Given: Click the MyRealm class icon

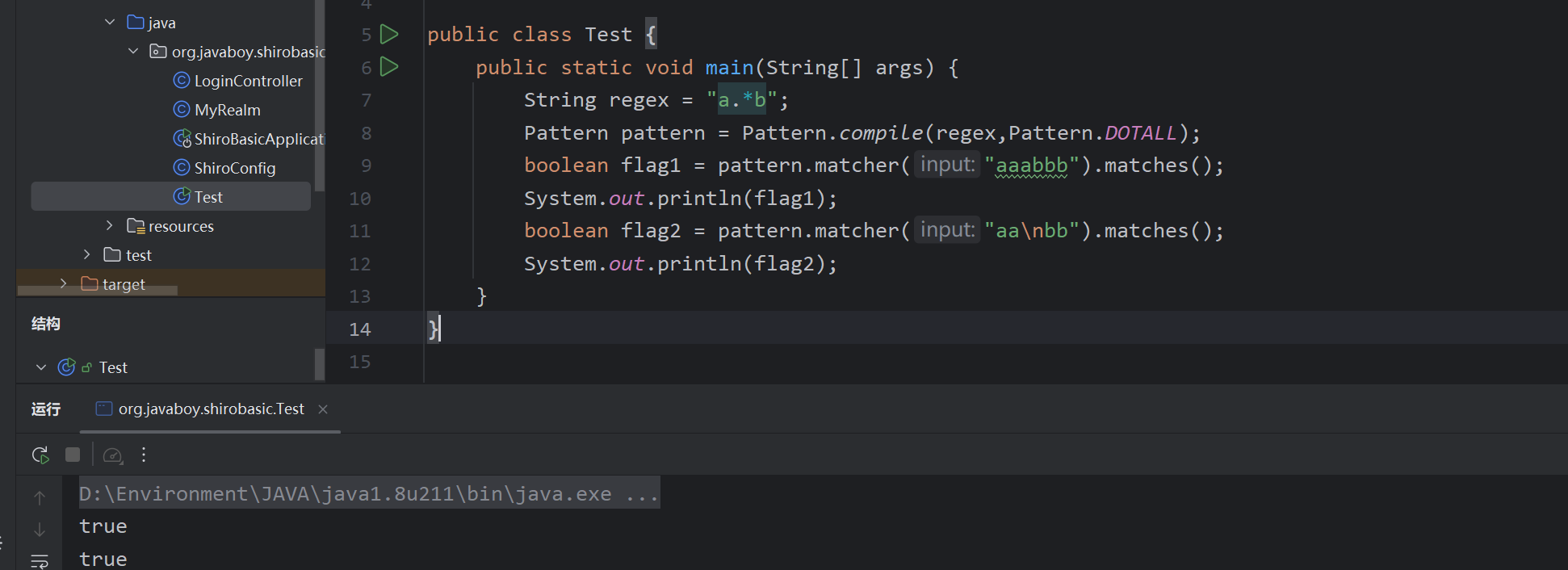Looking at the screenshot, I should click(182, 110).
